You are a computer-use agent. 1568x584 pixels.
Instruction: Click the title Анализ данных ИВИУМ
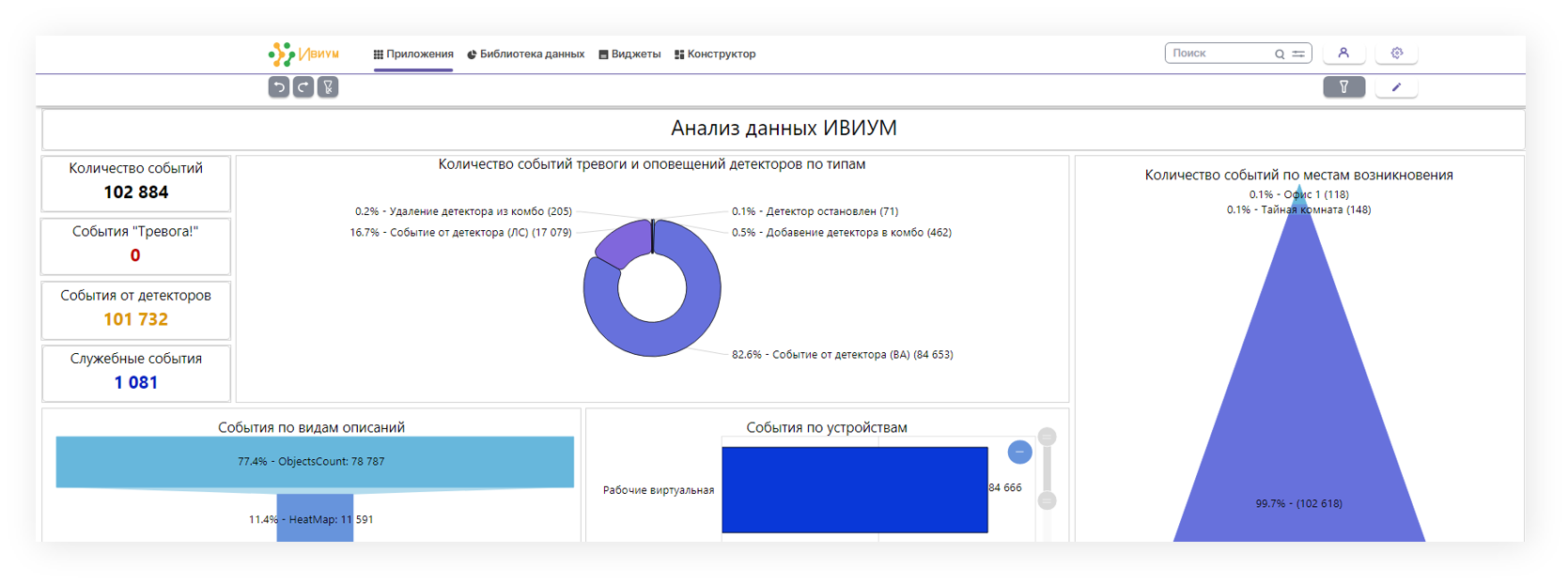[784, 128]
